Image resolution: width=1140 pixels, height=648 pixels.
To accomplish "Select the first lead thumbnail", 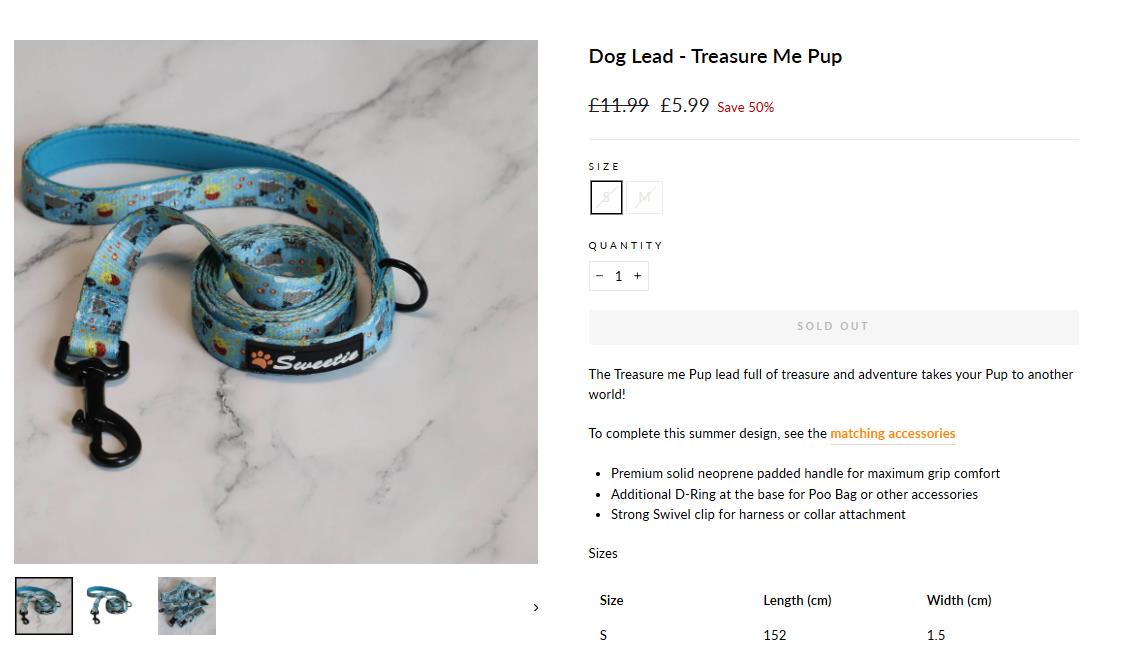I will click(43, 606).
